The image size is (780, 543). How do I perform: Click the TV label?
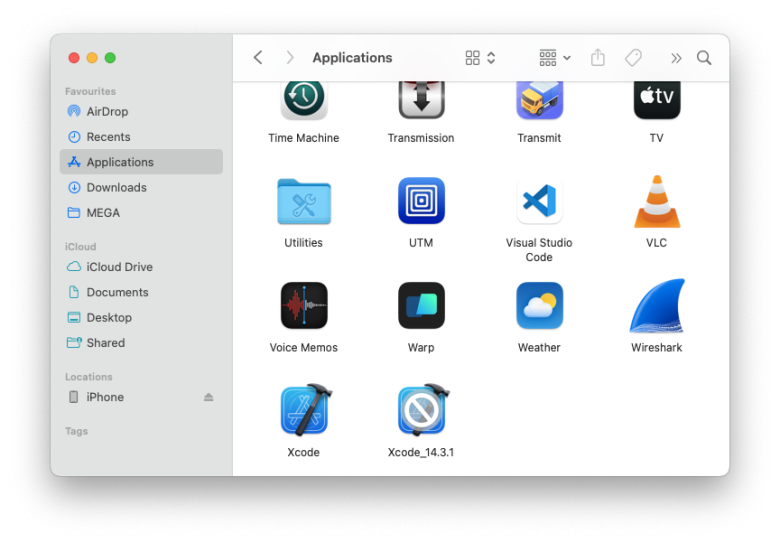(x=657, y=138)
